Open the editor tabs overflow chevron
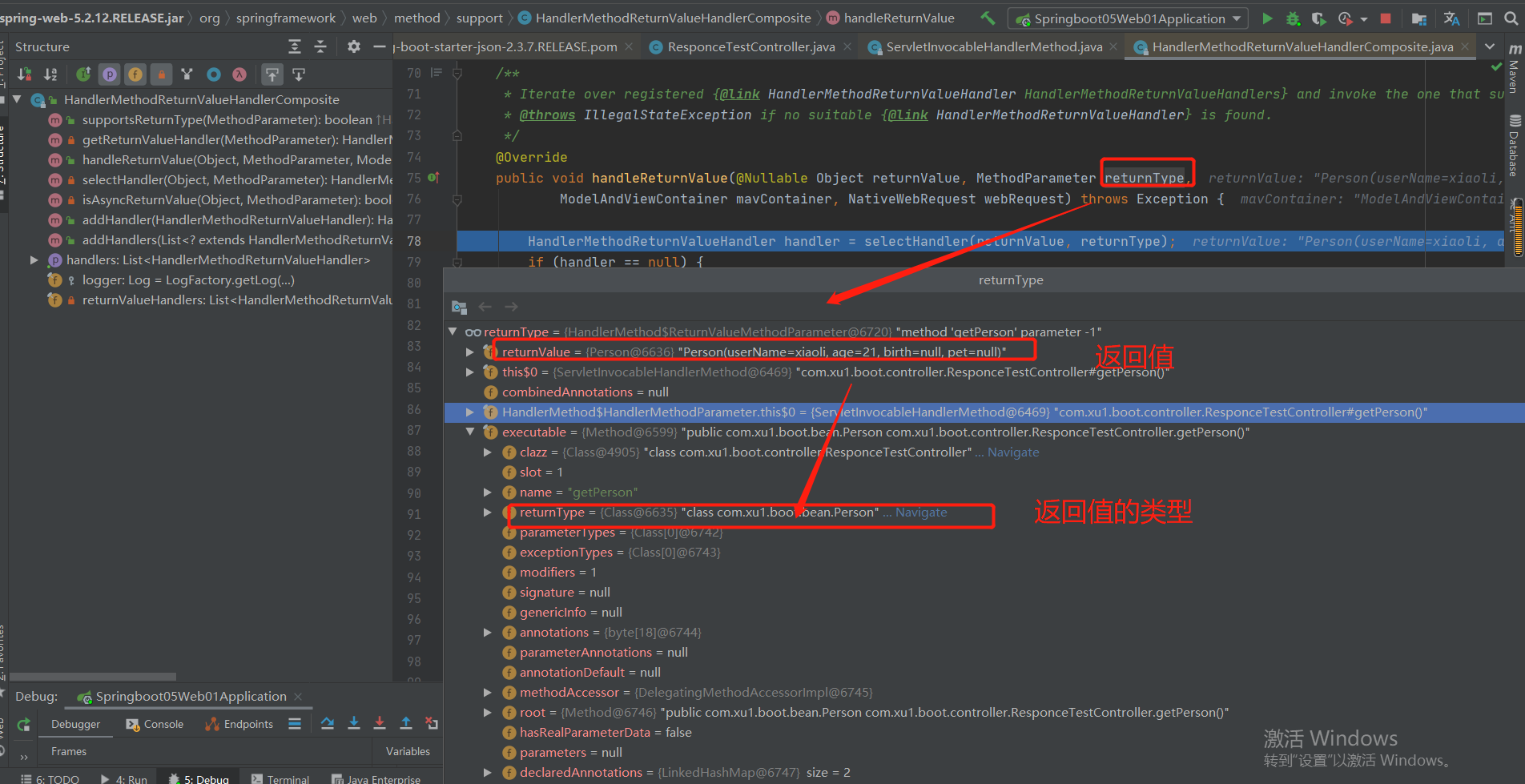1525x784 pixels. pyautogui.click(x=1490, y=46)
